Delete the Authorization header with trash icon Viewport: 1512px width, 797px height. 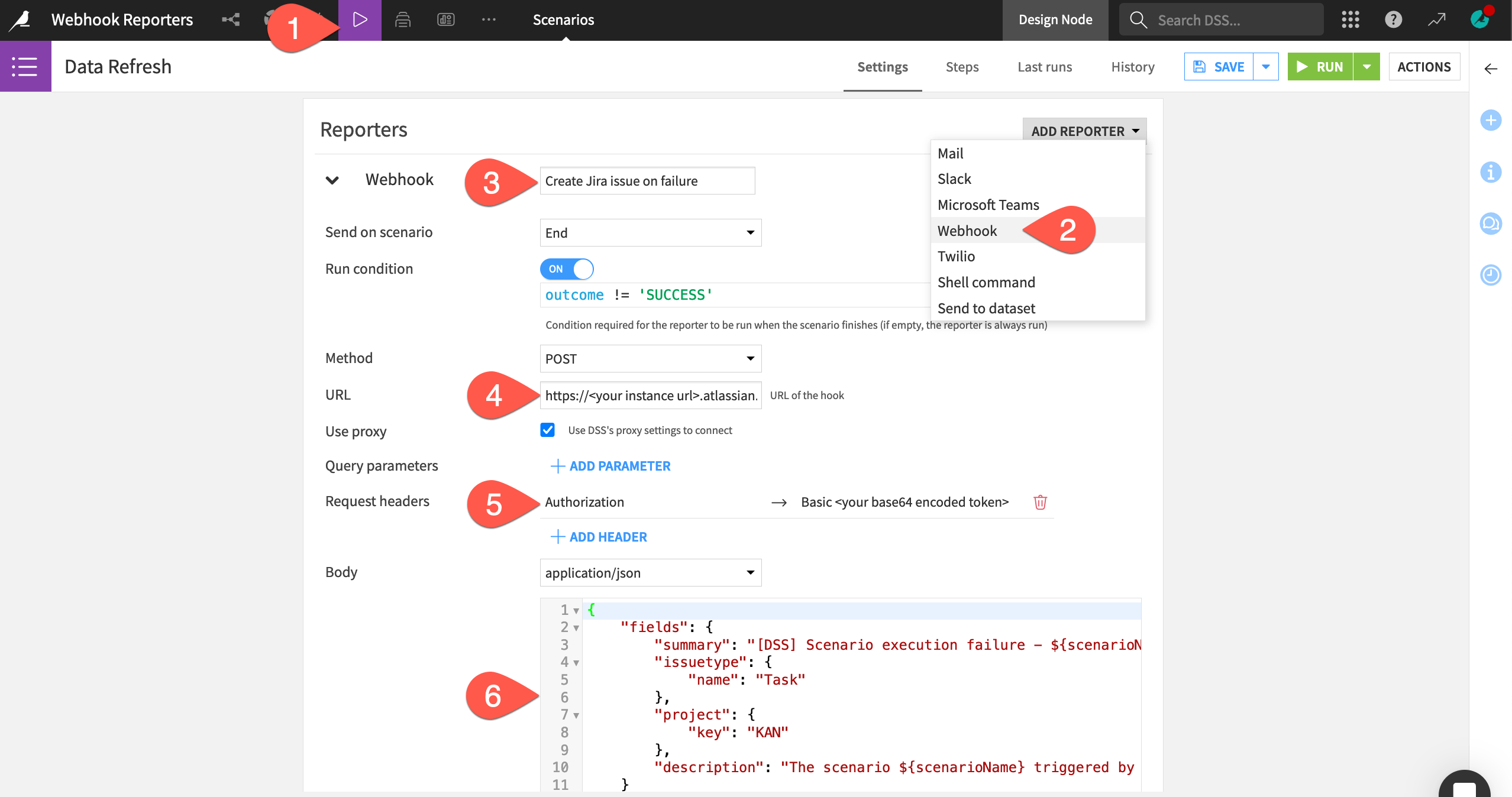pos(1041,503)
